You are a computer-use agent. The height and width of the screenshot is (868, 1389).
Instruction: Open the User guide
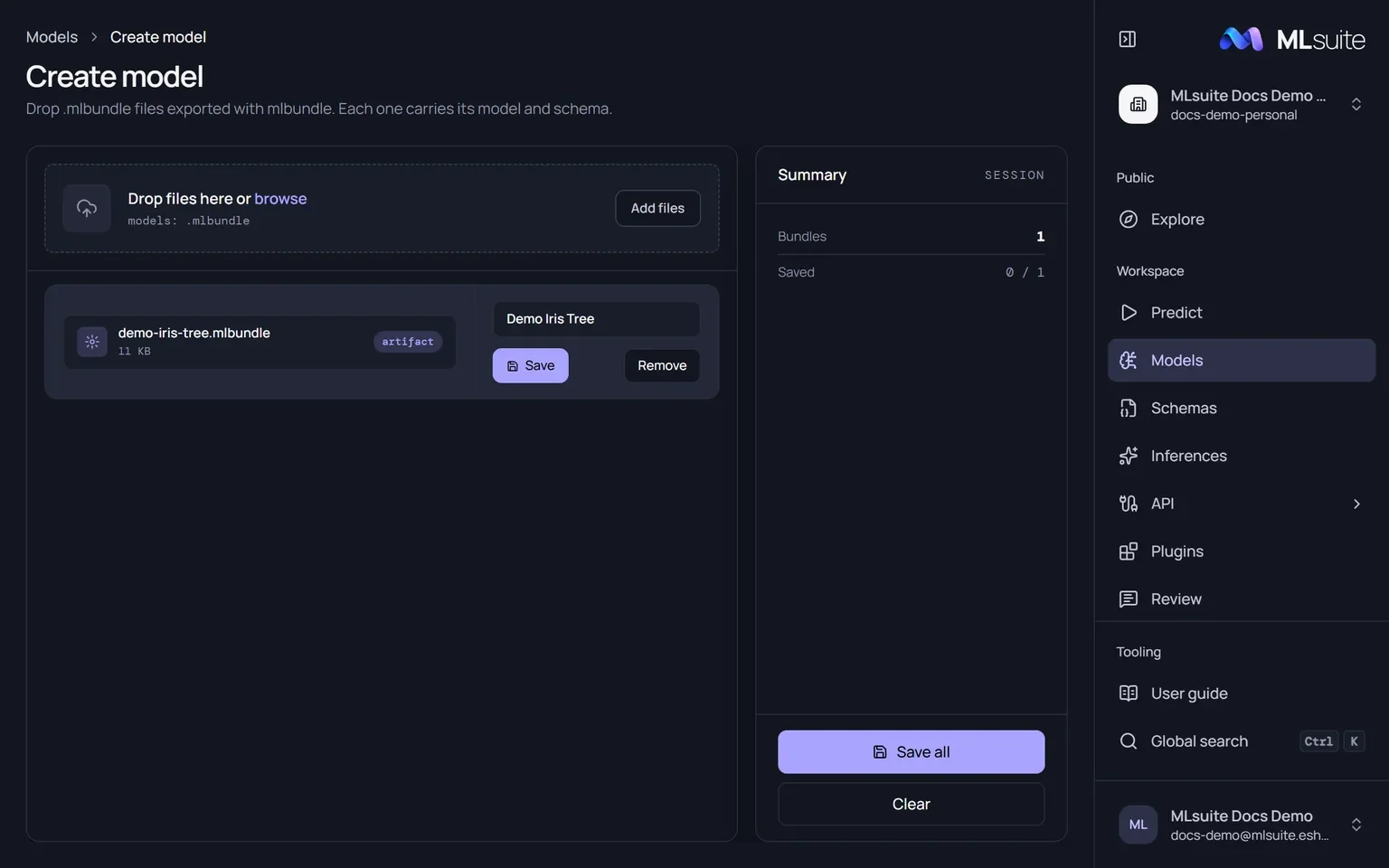(1241, 693)
